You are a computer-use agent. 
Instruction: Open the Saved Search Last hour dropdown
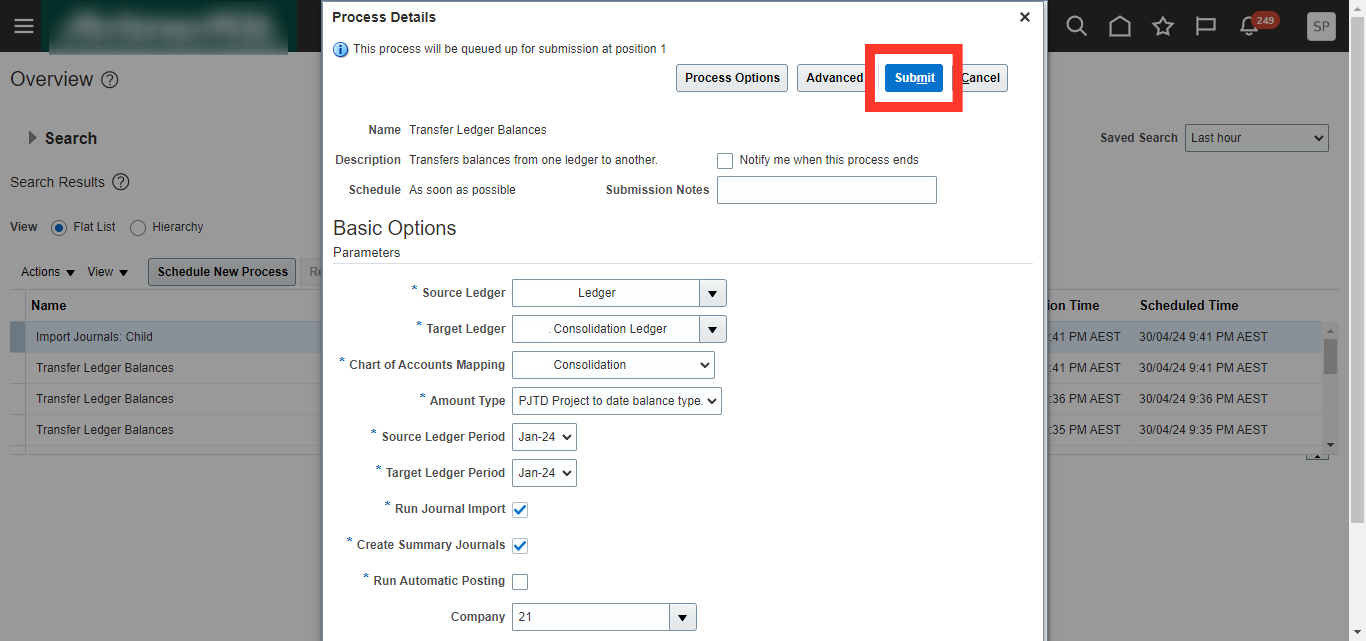(1257, 138)
